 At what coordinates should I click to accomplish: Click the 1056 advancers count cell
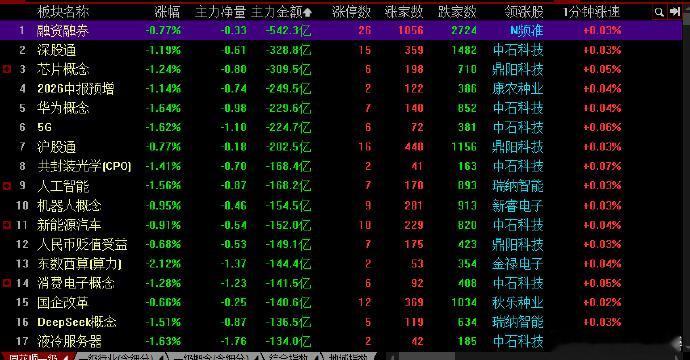(411, 30)
